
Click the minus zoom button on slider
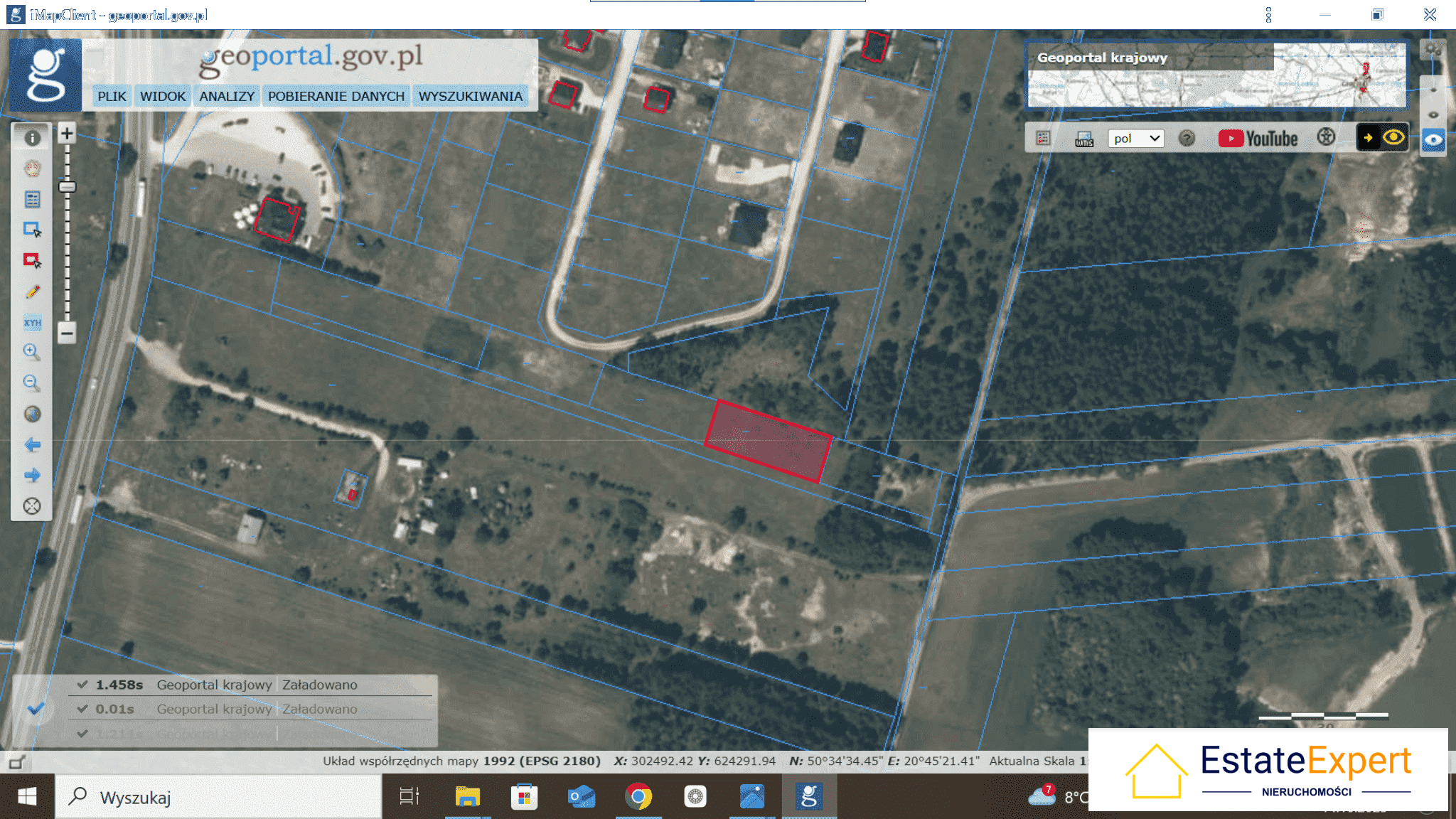point(67,332)
